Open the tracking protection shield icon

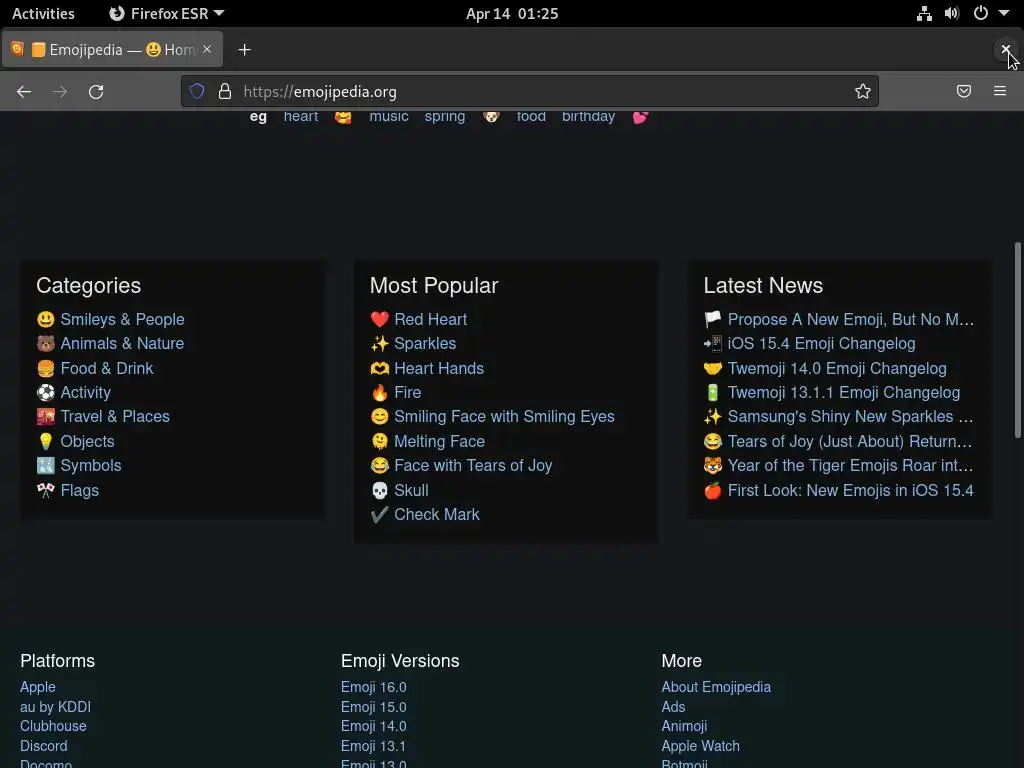click(197, 91)
